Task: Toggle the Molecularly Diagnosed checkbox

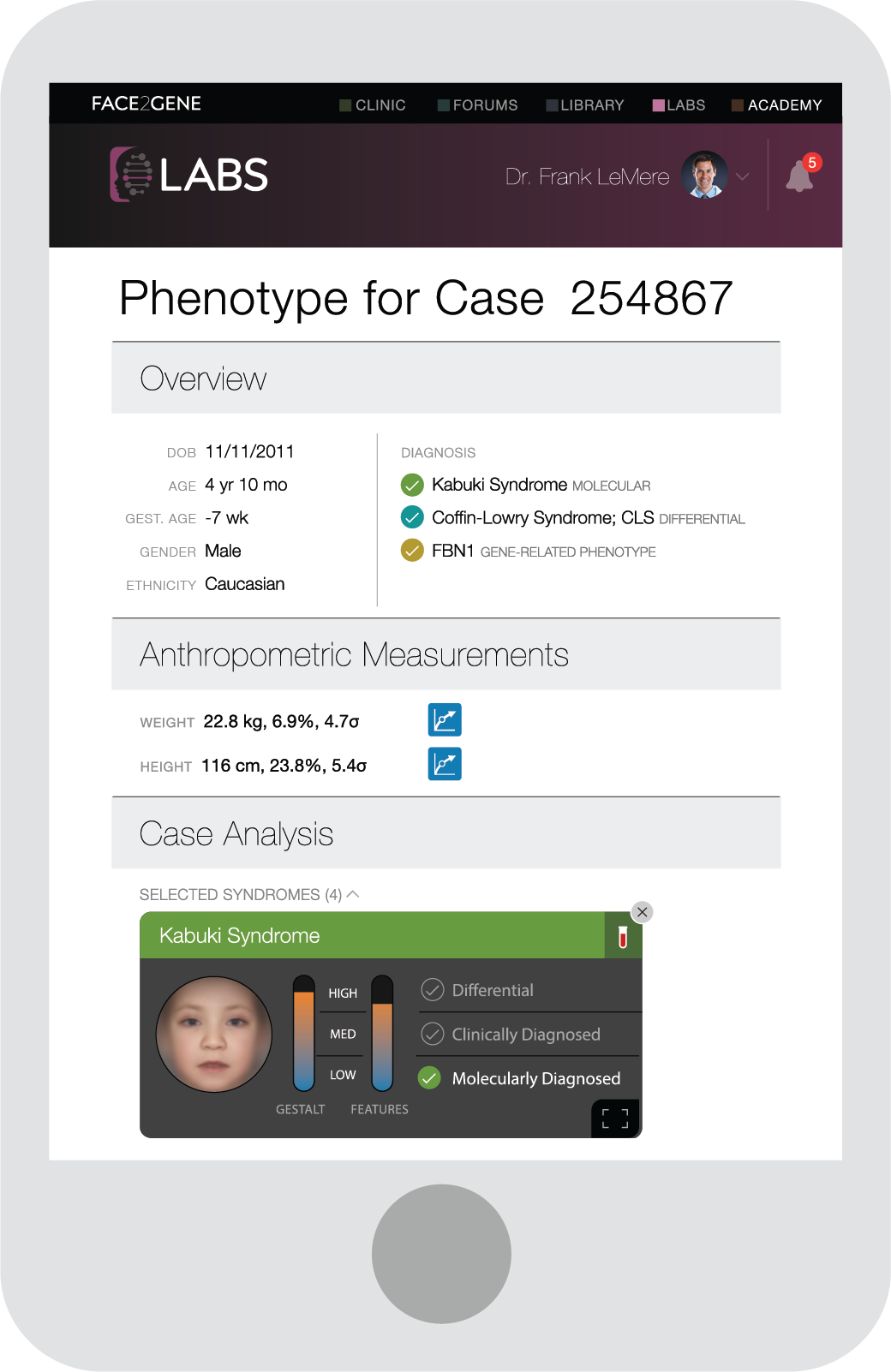Action: click(x=429, y=1078)
